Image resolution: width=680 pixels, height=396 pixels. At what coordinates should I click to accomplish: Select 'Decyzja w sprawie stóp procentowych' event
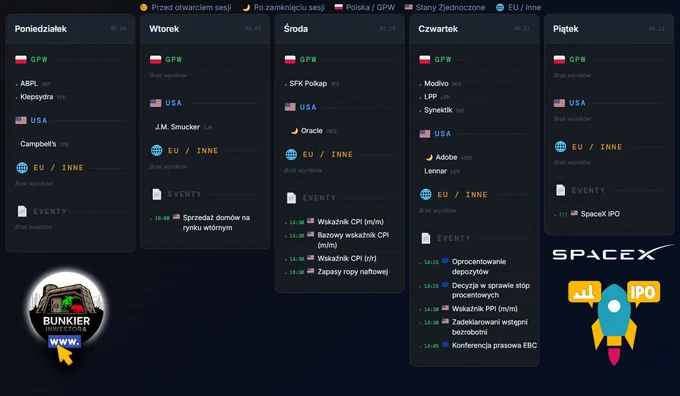[x=490, y=290]
